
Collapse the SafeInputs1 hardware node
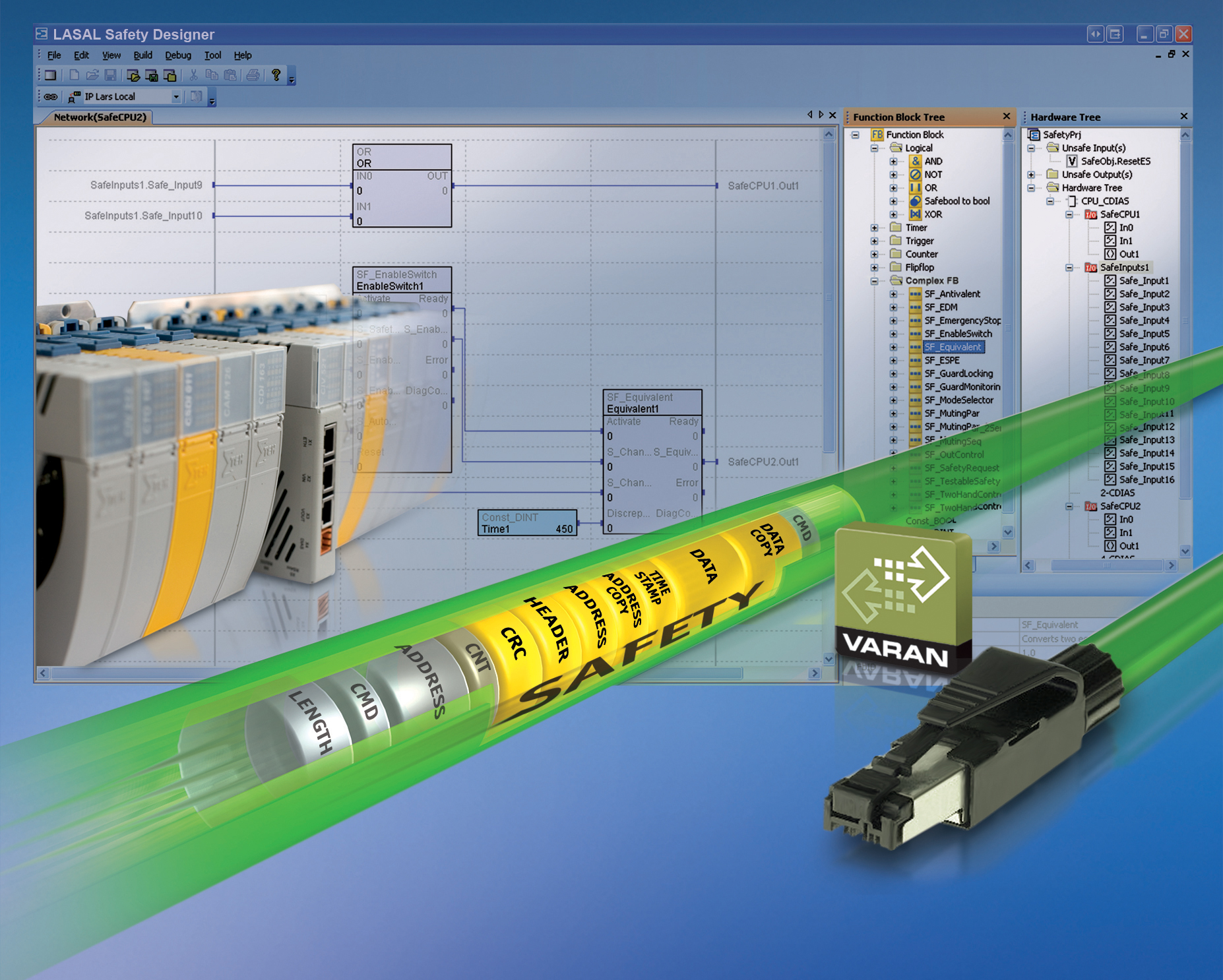[x=1069, y=268]
